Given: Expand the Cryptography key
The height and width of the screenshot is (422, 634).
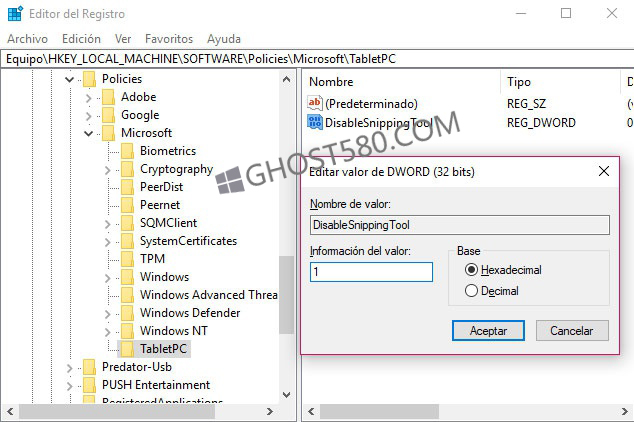Looking at the screenshot, I should 108,170.
